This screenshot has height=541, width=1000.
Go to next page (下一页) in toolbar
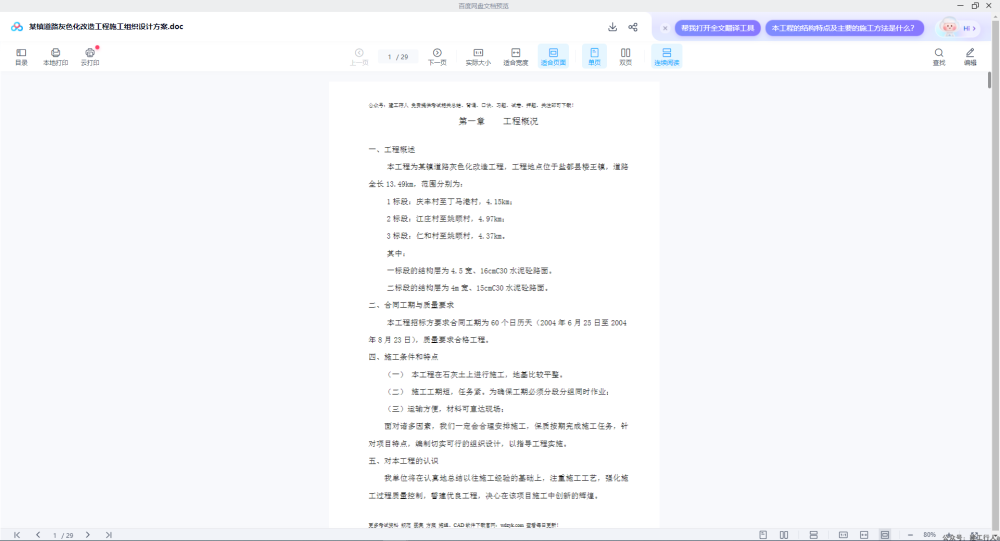click(437, 56)
